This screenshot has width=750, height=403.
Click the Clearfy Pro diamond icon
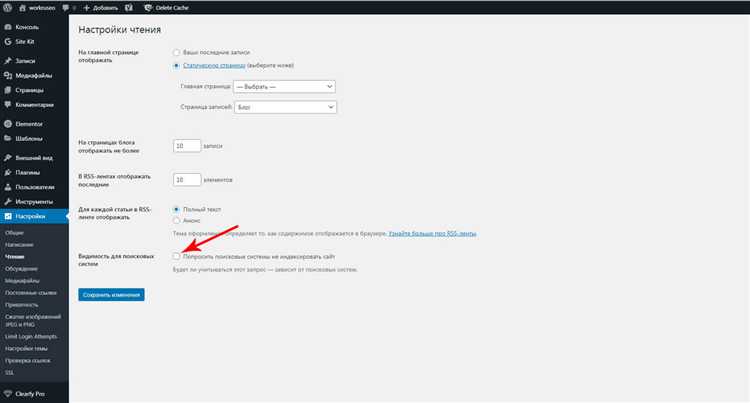[8, 394]
